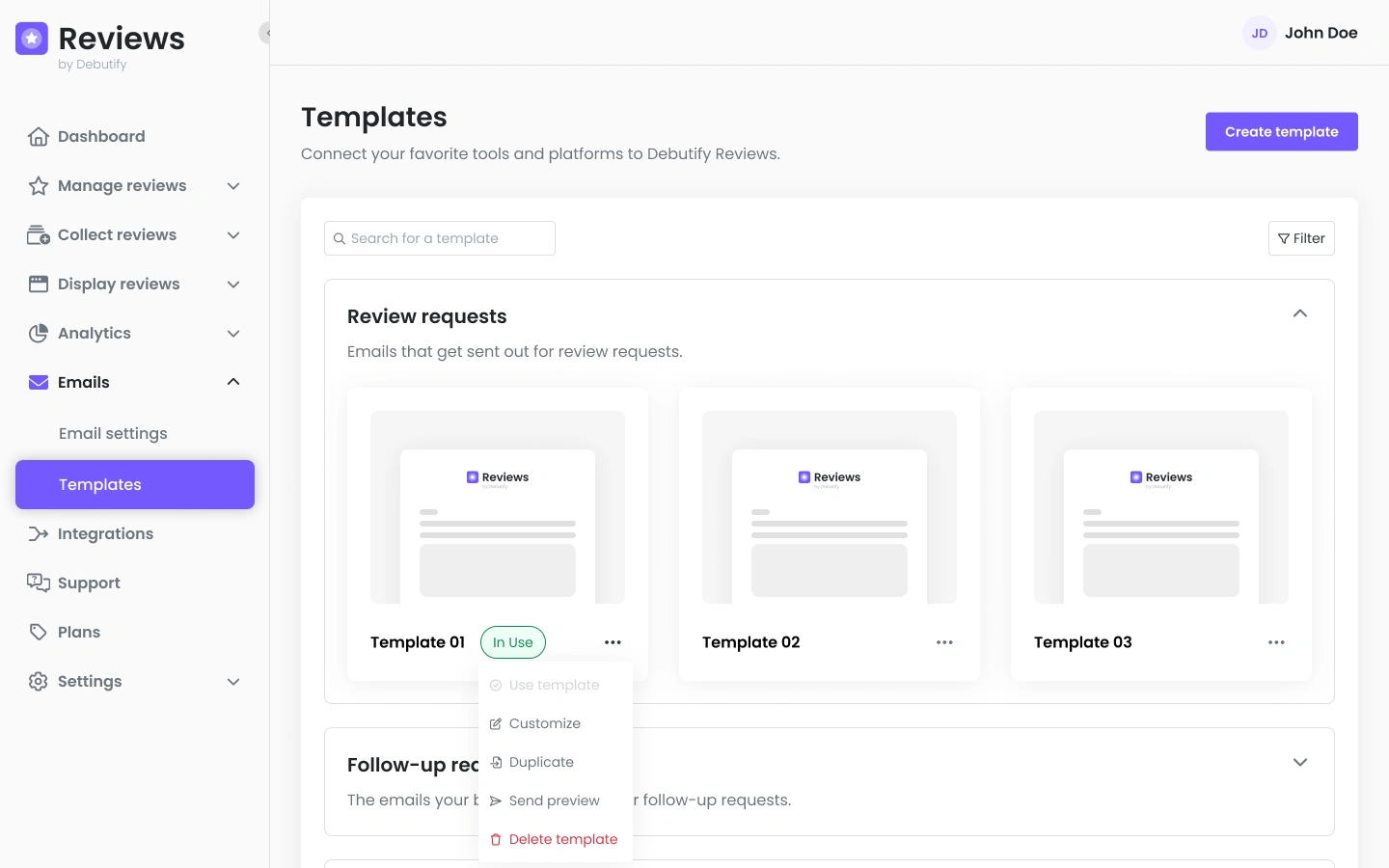
Task: Click the Plans tag icon
Action: tap(39, 633)
